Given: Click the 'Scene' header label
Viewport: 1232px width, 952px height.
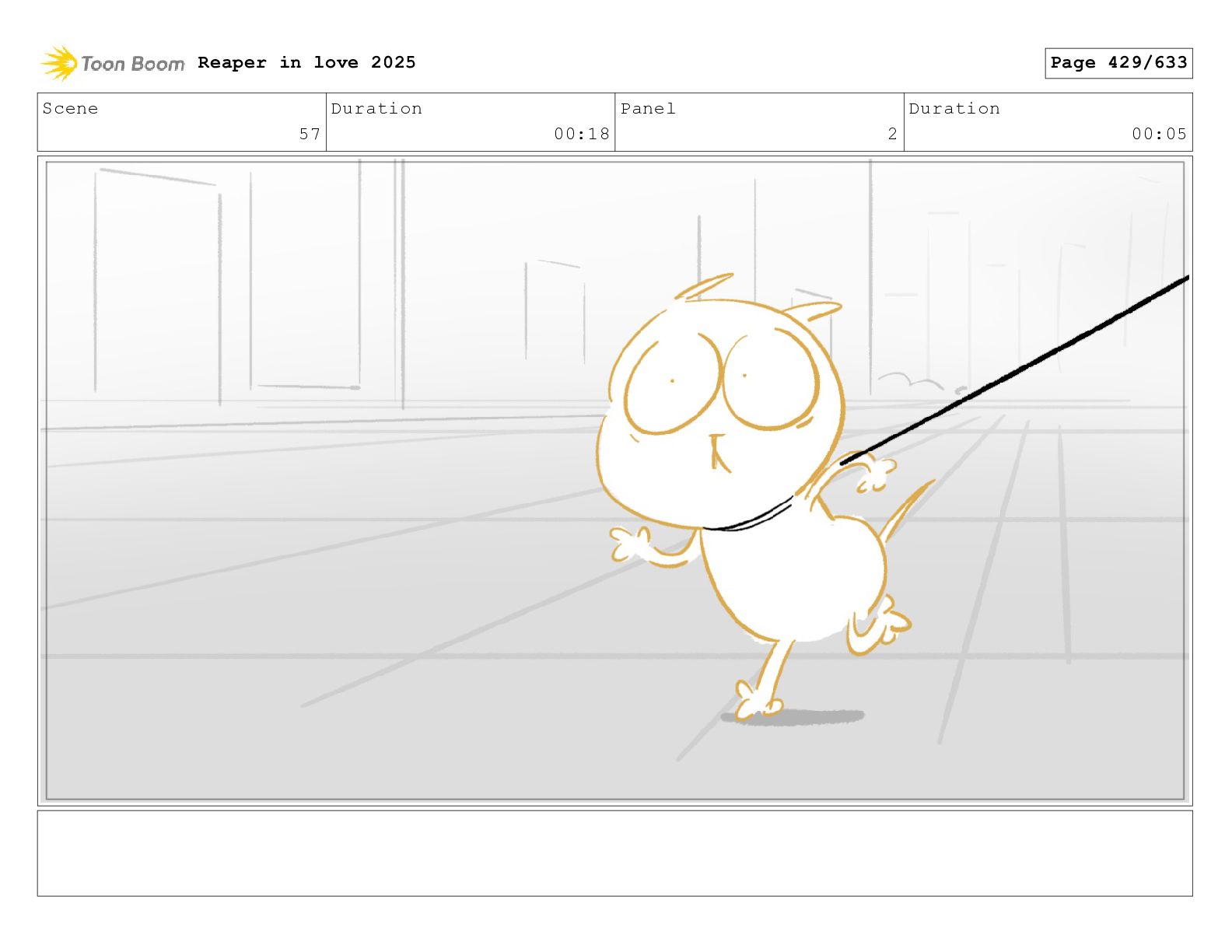Looking at the screenshot, I should pos(71,109).
